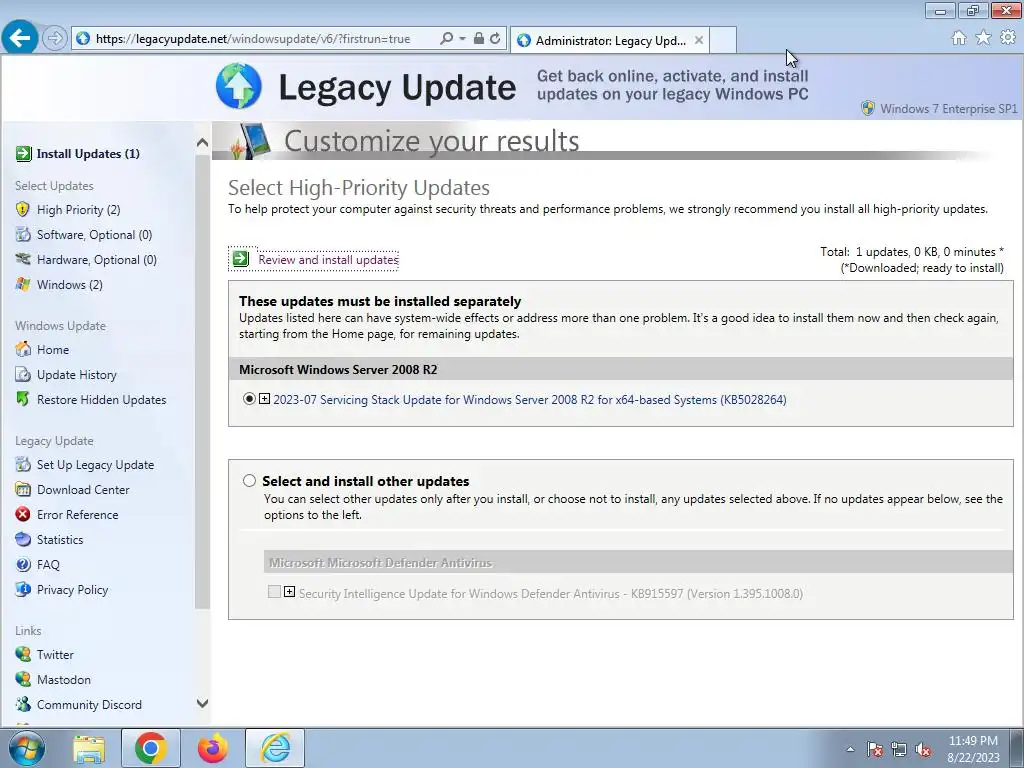Launch Google Chrome from taskbar
This screenshot has width=1024, height=768.
[150, 748]
